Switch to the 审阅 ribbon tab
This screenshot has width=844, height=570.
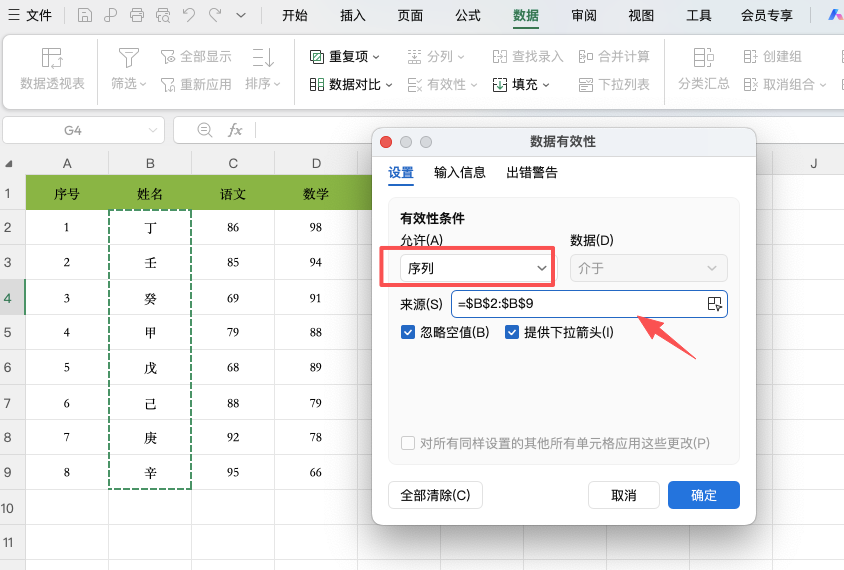pos(584,16)
